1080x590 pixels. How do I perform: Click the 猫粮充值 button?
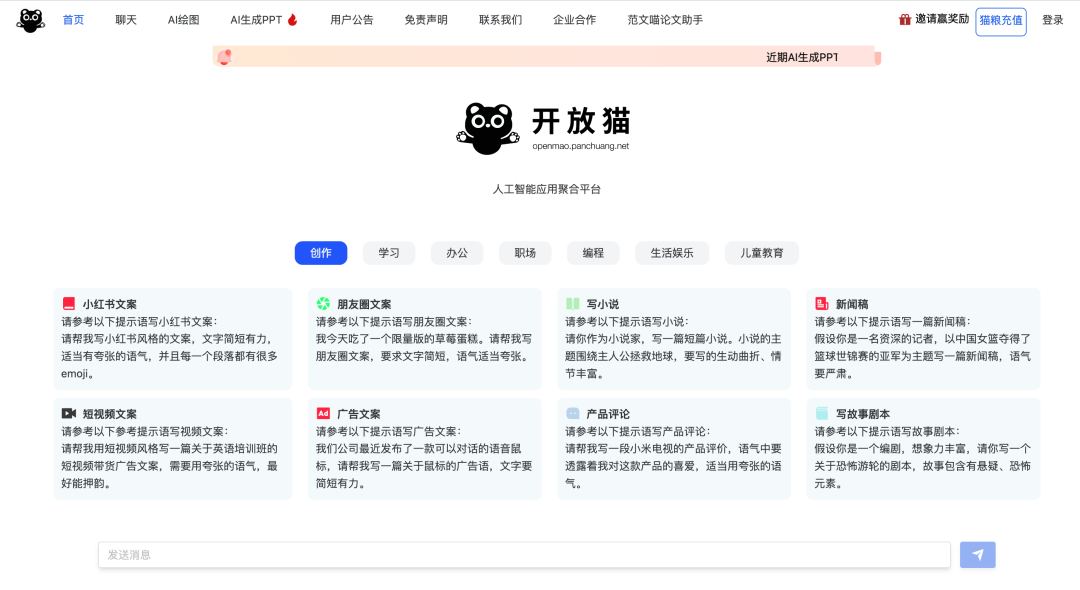tap(1001, 21)
